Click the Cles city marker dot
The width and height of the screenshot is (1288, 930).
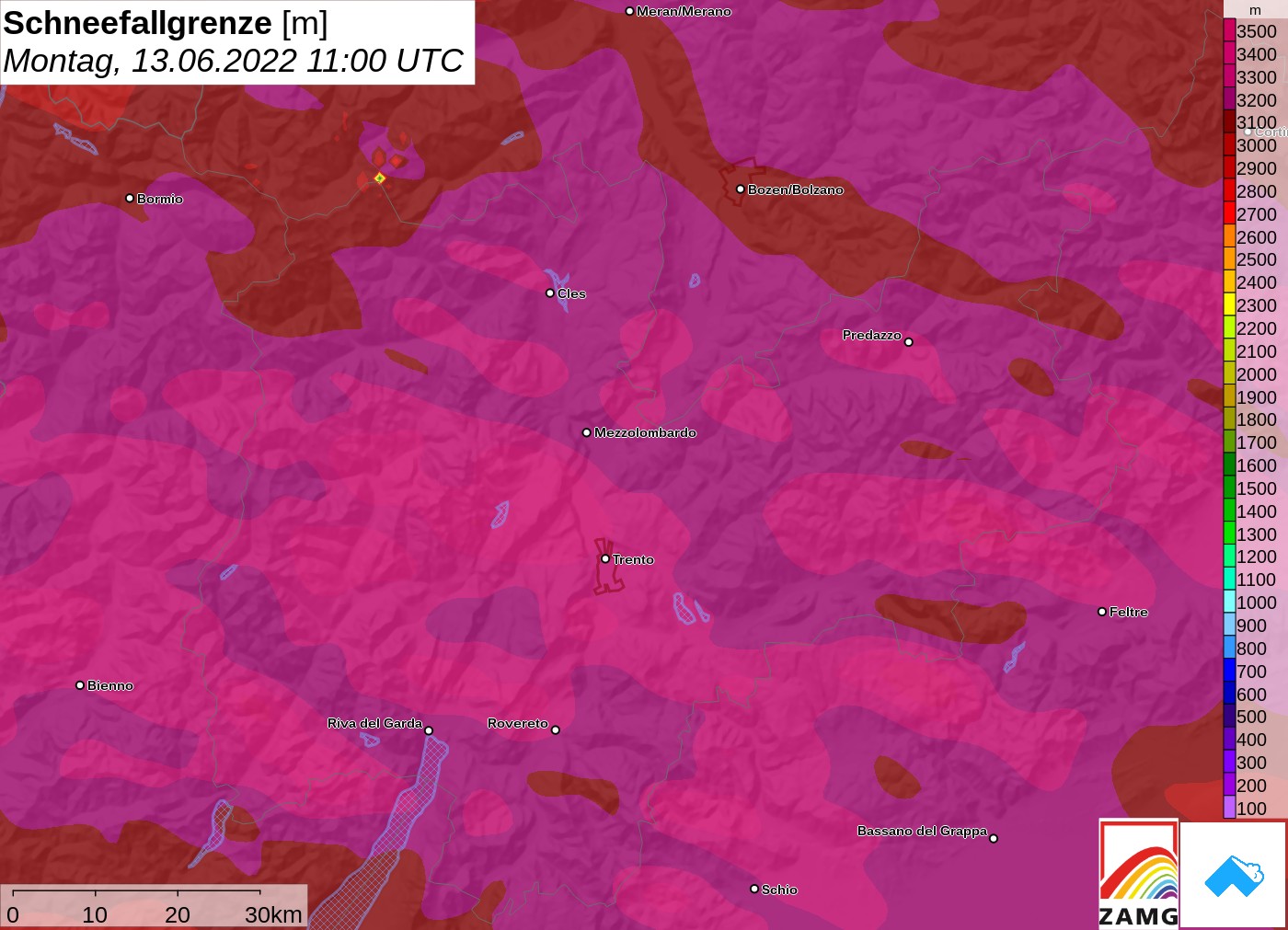[x=550, y=293]
